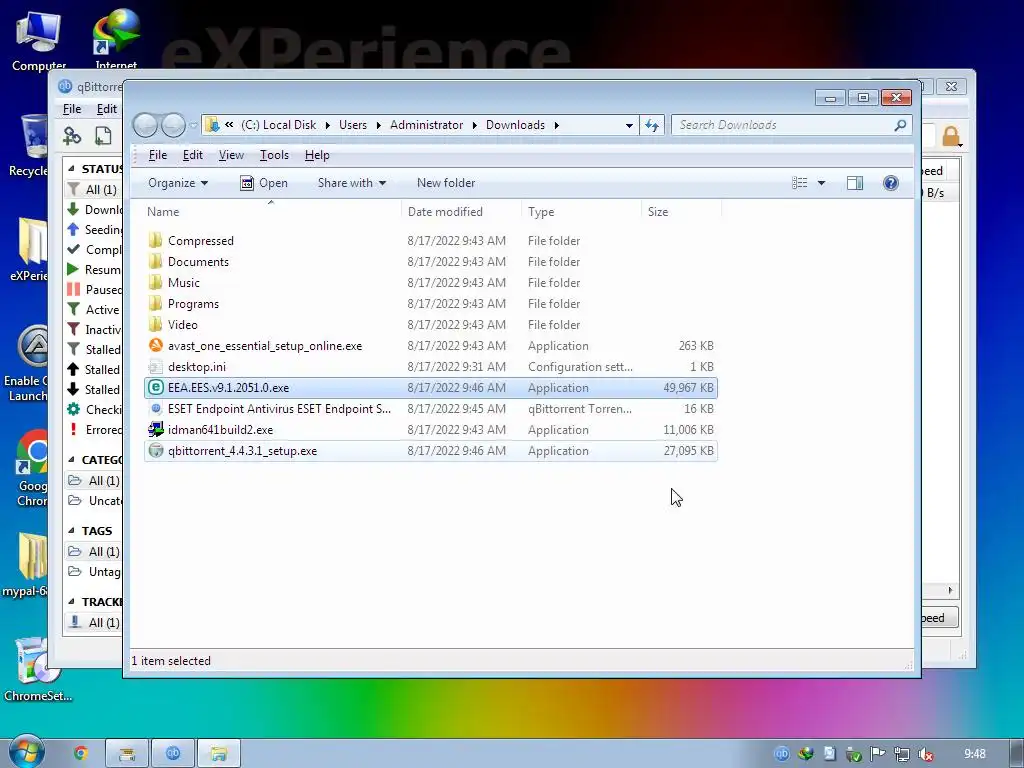Select Errored filter in qBittorrent sidebar
Viewport: 1024px width, 768px height.
(x=94, y=430)
